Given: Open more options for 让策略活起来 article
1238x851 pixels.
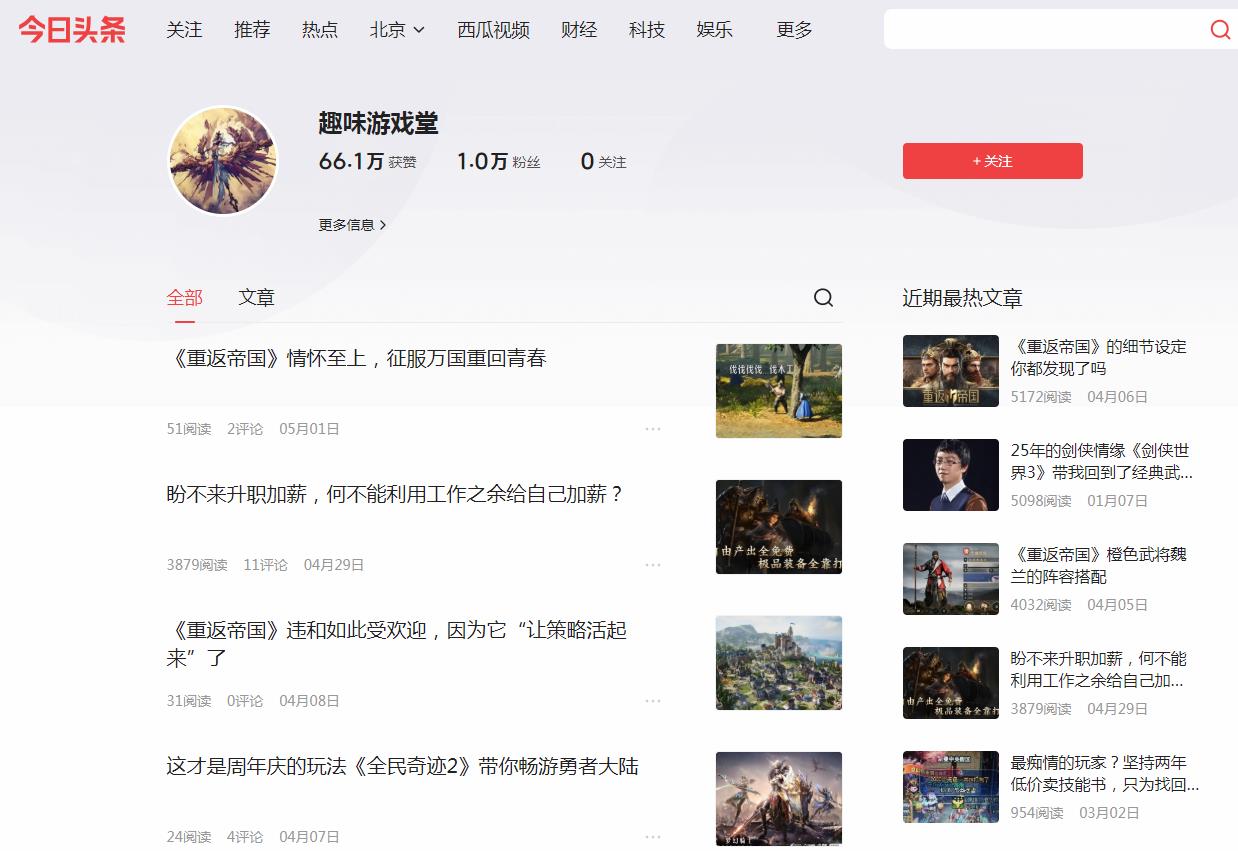Looking at the screenshot, I should pyautogui.click(x=653, y=701).
